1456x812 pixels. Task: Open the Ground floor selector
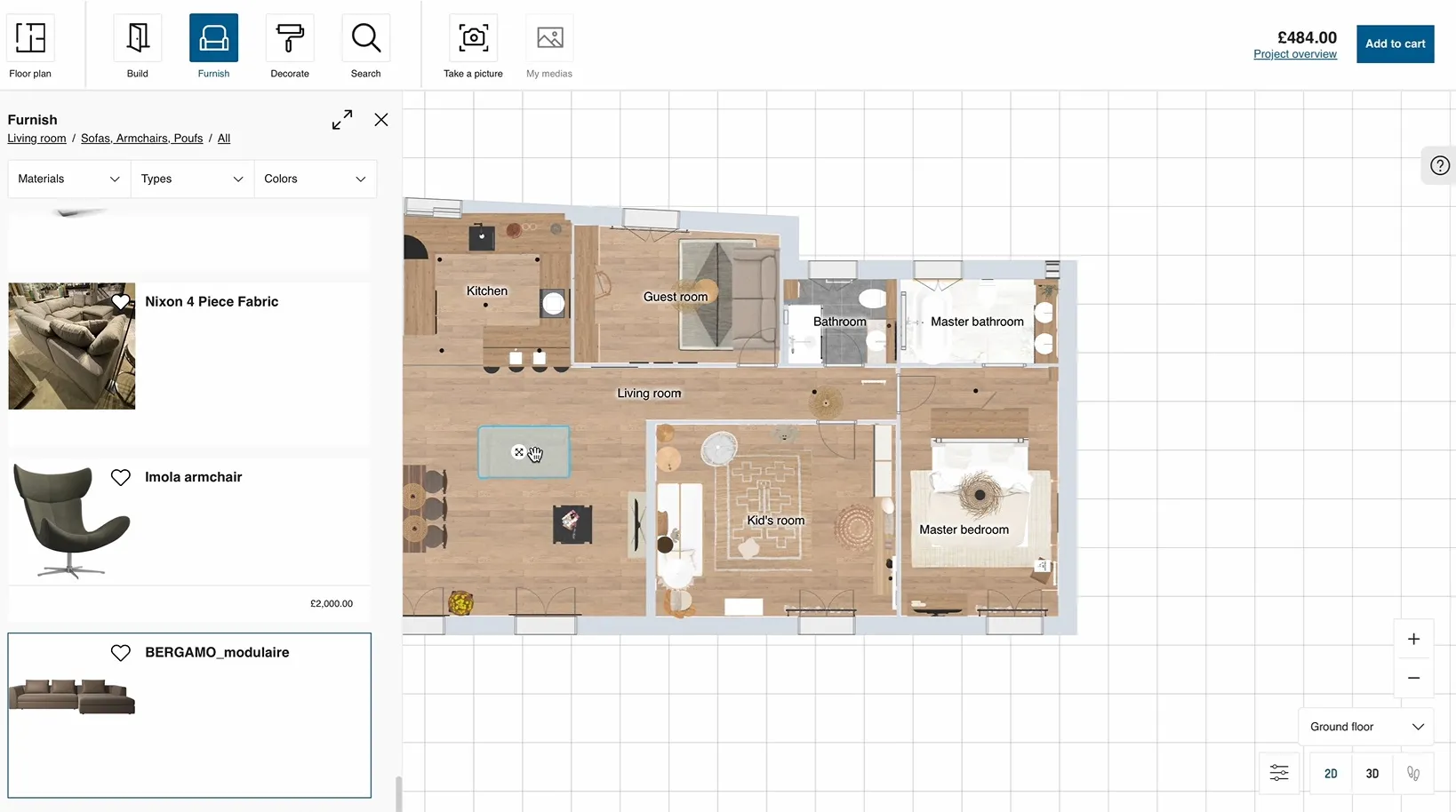(x=1364, y=726)
